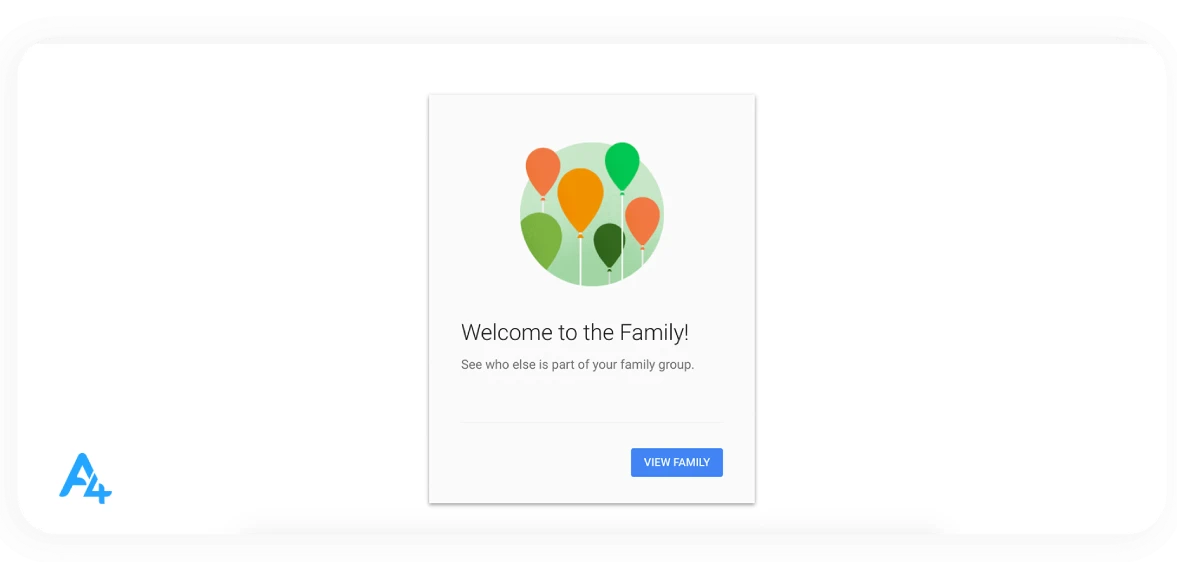Image resolution: width=1177 pixels, height=562 pixels.
Task: Click the balloons illustration on the card
Action: pos(592,214)
